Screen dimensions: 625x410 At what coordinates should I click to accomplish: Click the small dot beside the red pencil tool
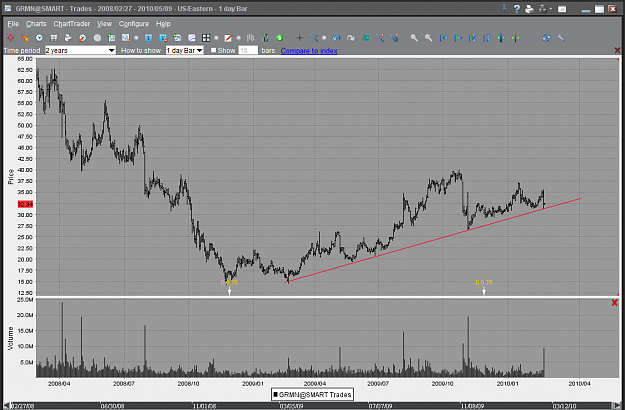(x=239, y=38)
